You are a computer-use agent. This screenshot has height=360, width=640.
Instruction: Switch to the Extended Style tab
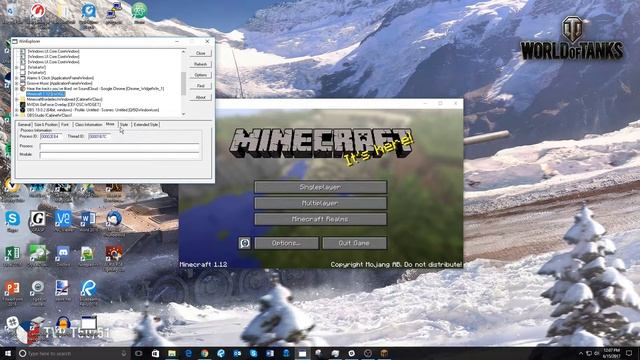coord(146,124)
